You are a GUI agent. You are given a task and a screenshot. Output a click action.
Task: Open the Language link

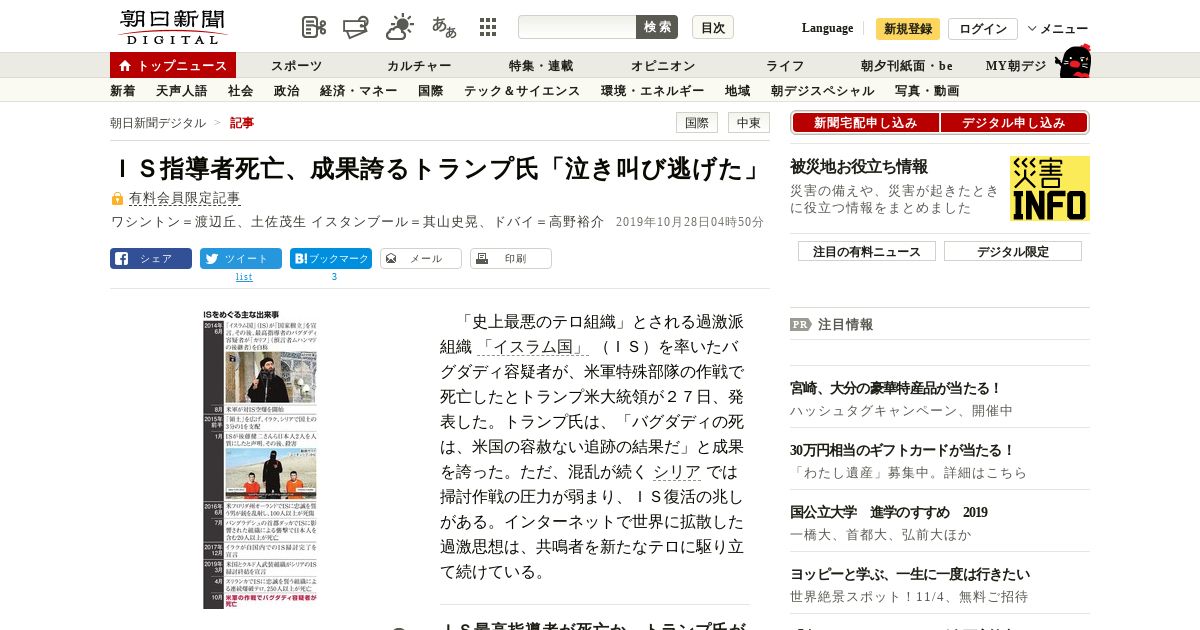point(827,28)
